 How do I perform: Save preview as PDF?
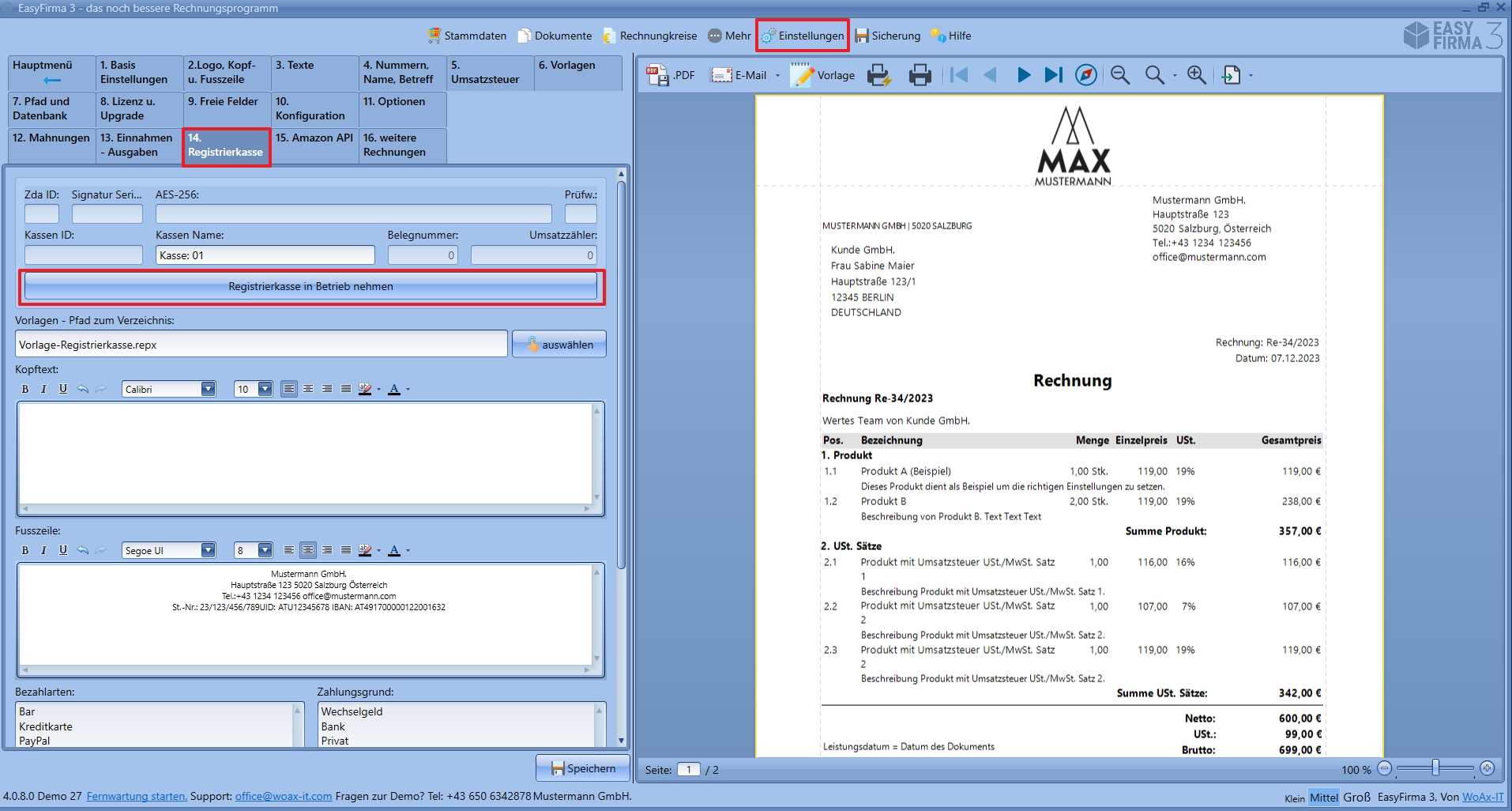tap(671, 75)
